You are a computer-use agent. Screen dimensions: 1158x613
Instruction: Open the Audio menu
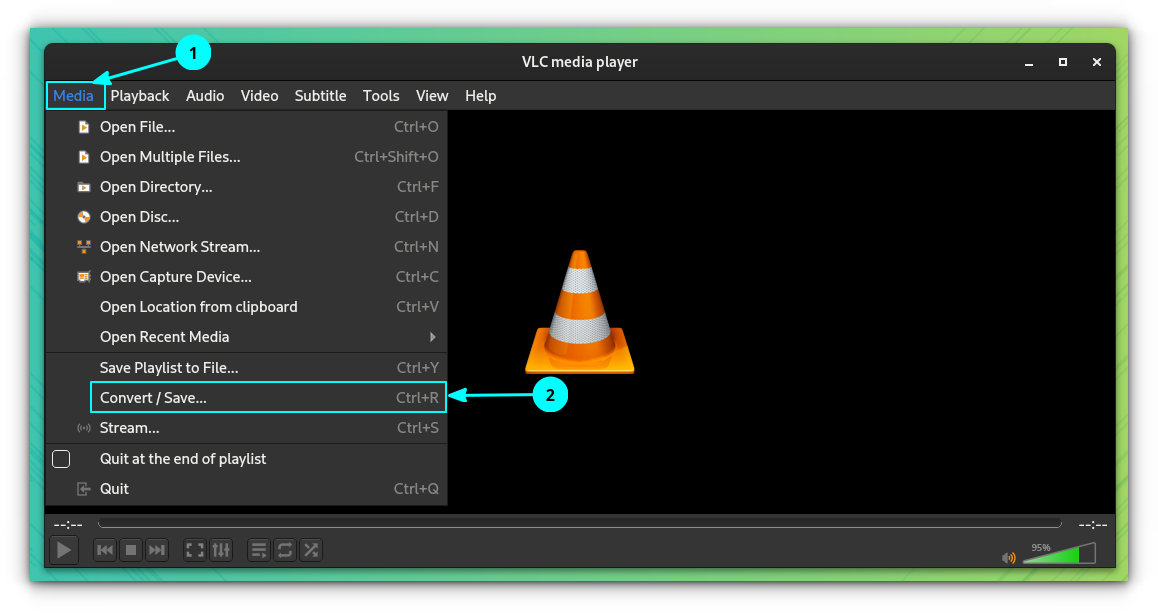click(x=205, y=95)
